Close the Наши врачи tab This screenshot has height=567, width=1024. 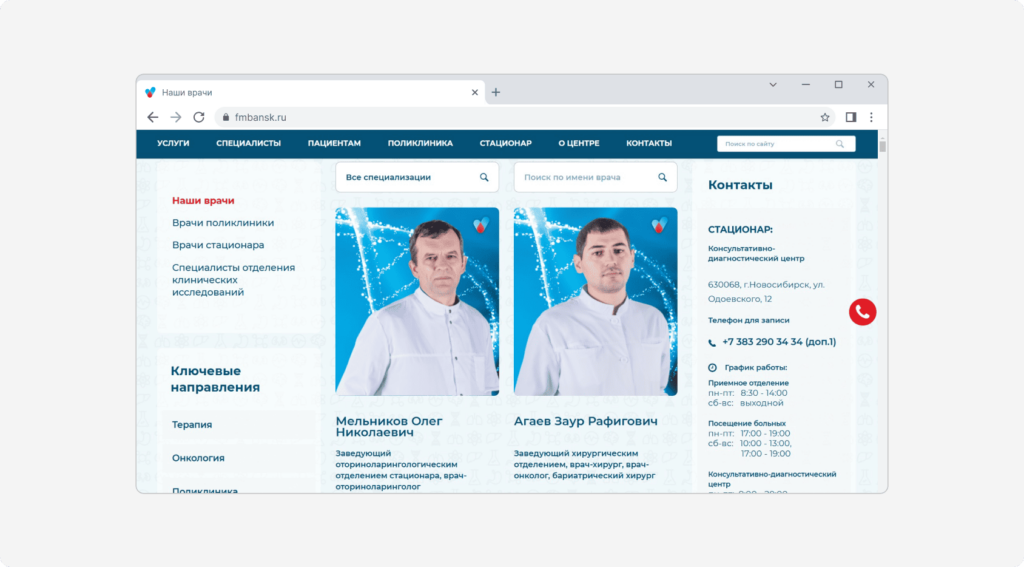[x=475, y=92]
